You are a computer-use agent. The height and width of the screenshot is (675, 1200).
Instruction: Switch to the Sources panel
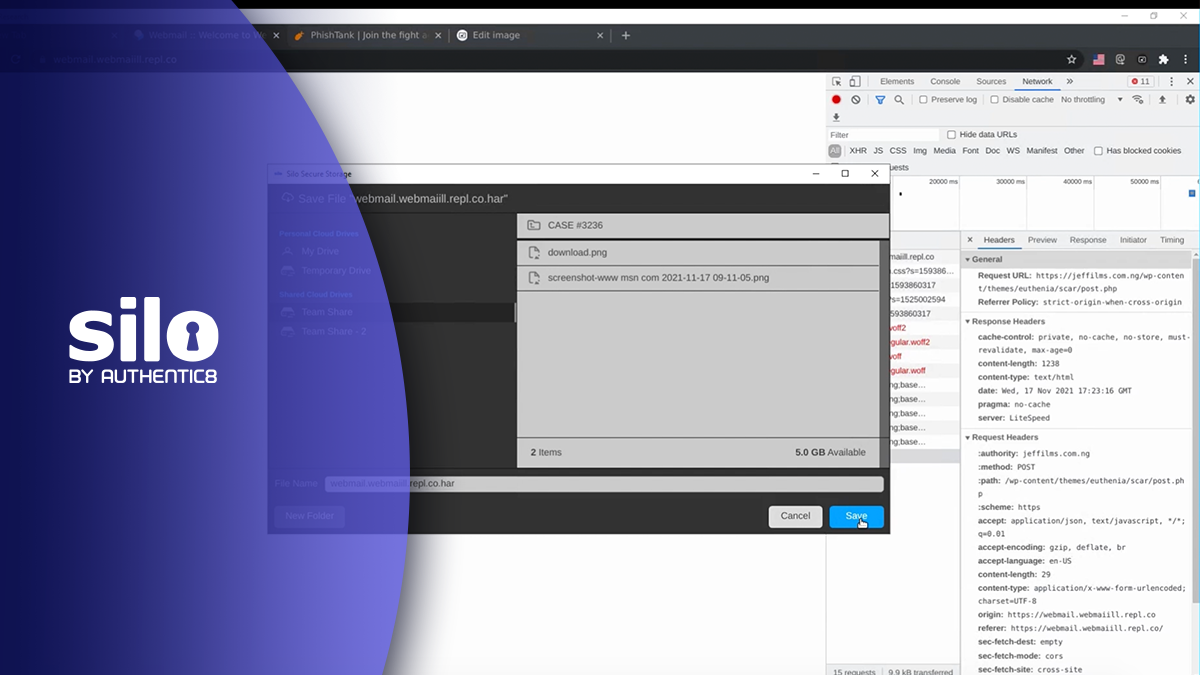[x=991, y=82]
